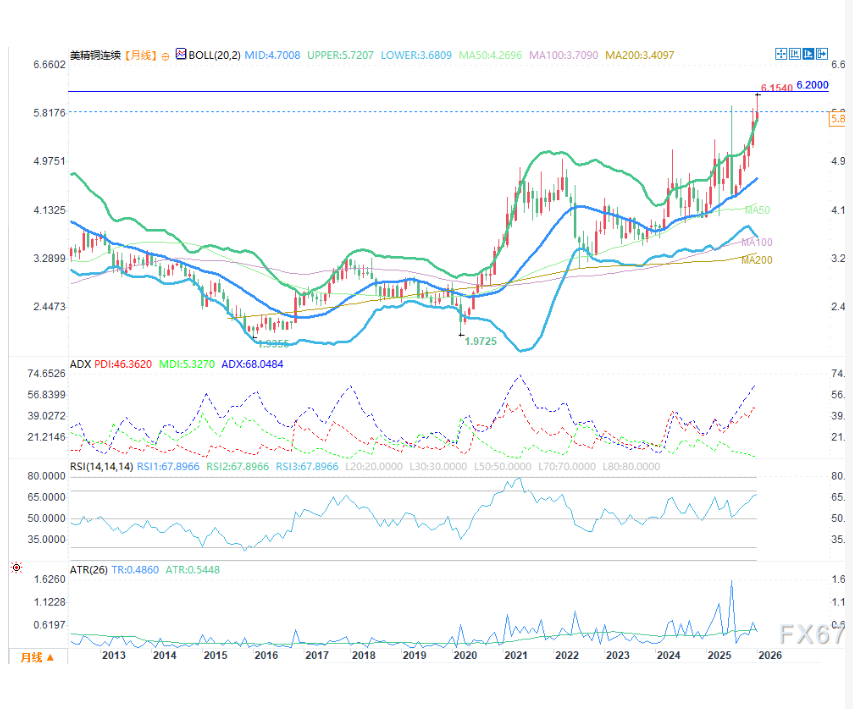Click the red sun icon beside ATR panel
This screenshot has height=709, width=853.
click(15, 568)
